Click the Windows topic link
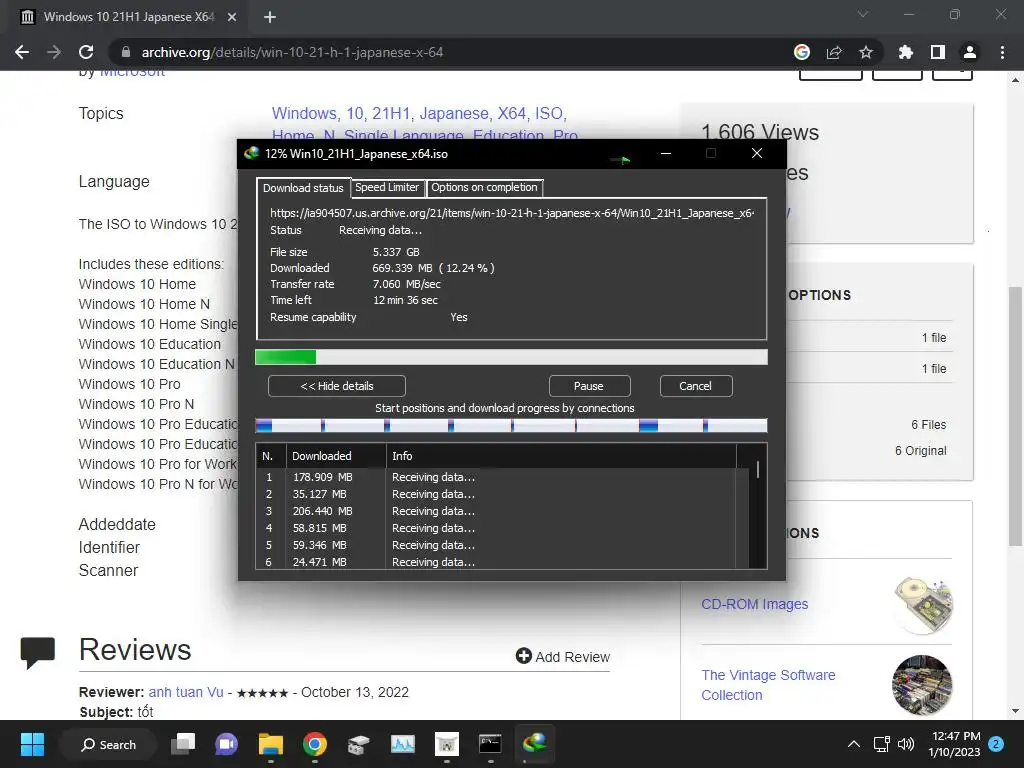Image resolution: width=1024 pixels, height=768 pixels. point(305,114)
